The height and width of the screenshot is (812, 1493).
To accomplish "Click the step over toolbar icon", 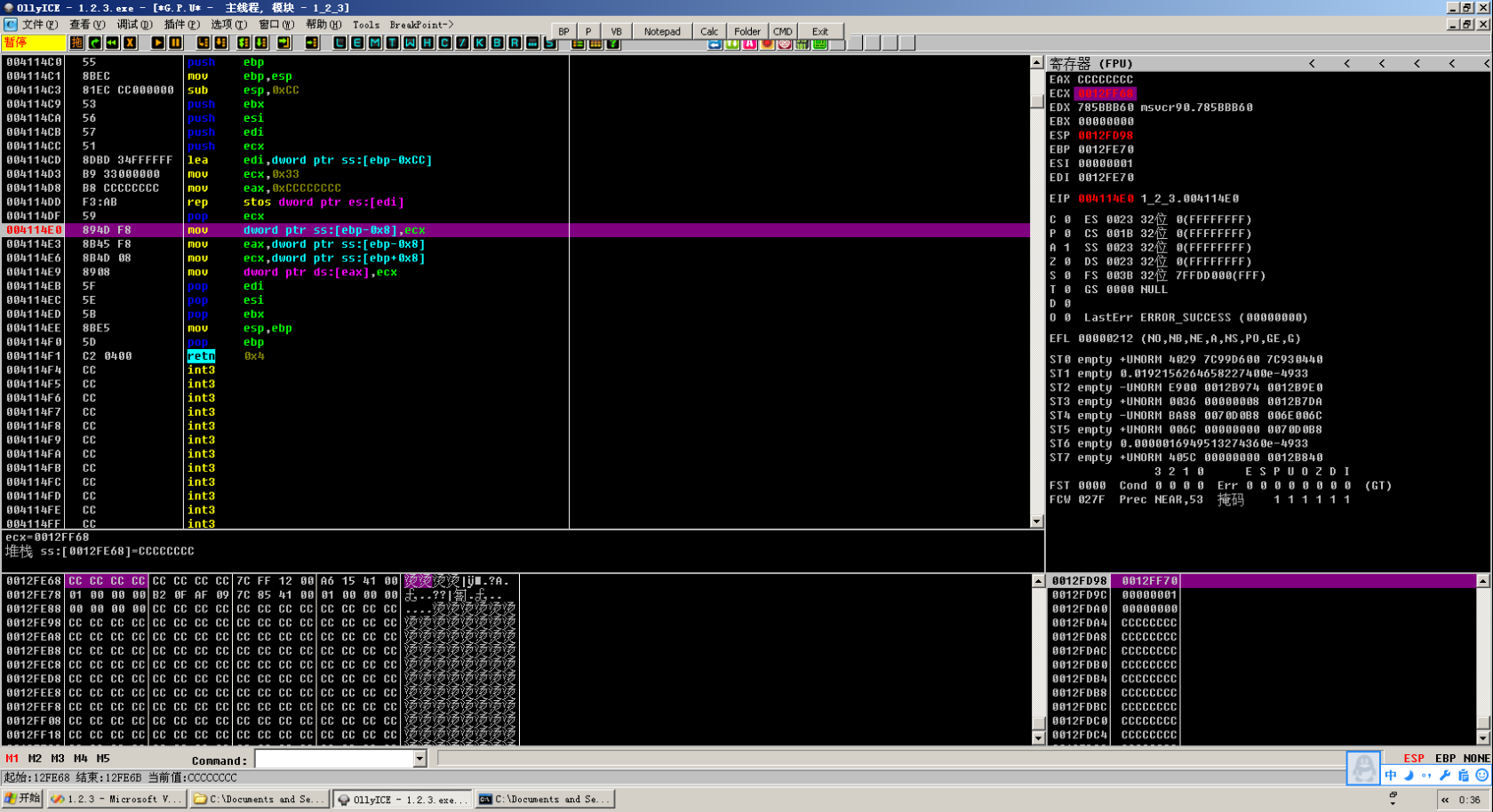I will [x=220, y=43].
